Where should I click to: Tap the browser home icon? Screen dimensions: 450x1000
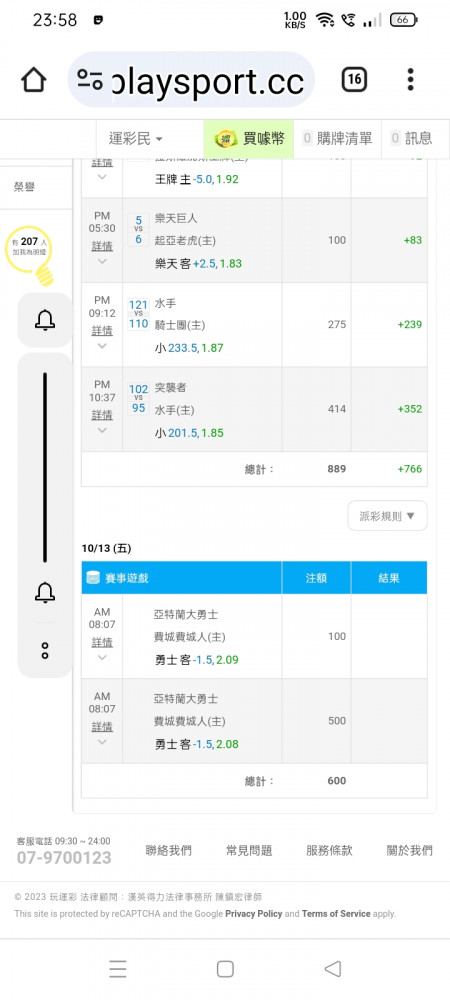click(x=33, y=80)
